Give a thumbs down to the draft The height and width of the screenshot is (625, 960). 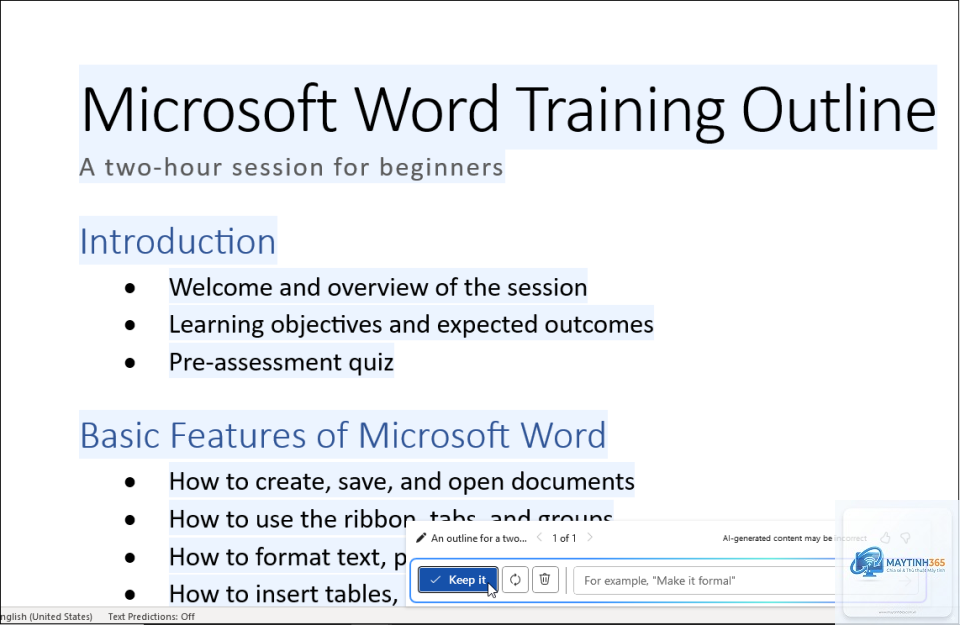[906, 538]
